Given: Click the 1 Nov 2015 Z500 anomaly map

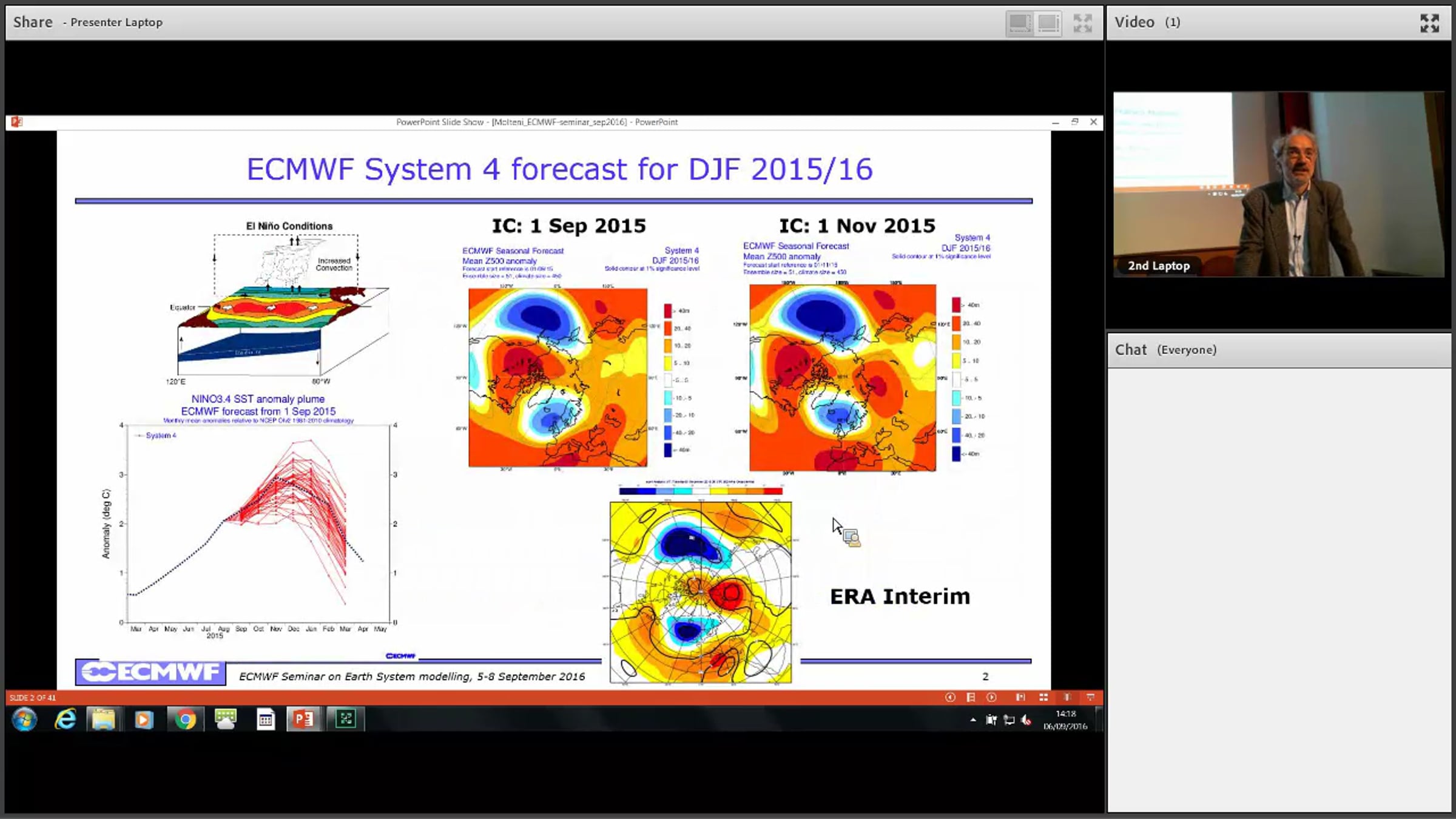Looking at the screenshot, I should tap(843, 377).
